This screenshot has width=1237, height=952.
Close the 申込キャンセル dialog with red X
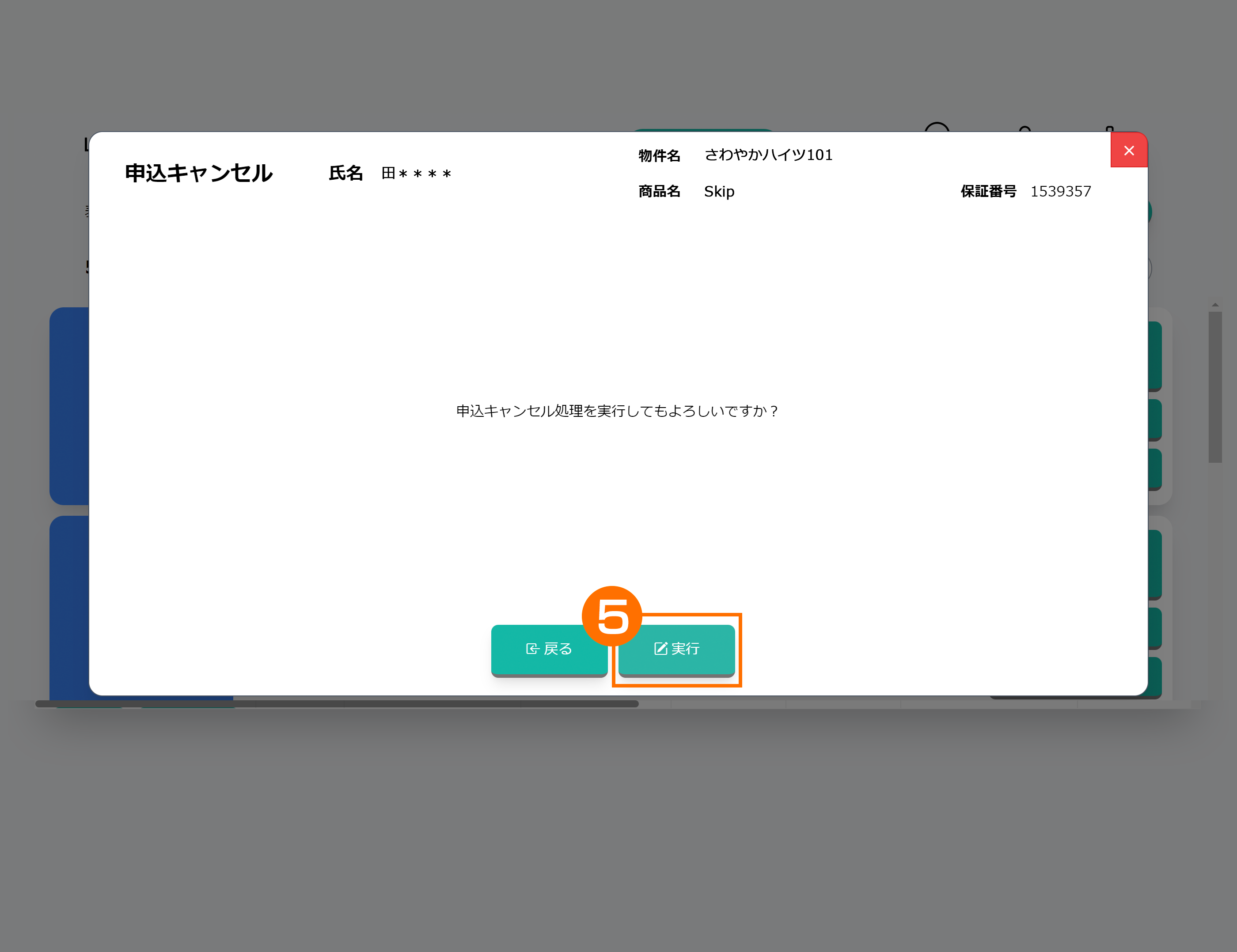[1128, 151]
